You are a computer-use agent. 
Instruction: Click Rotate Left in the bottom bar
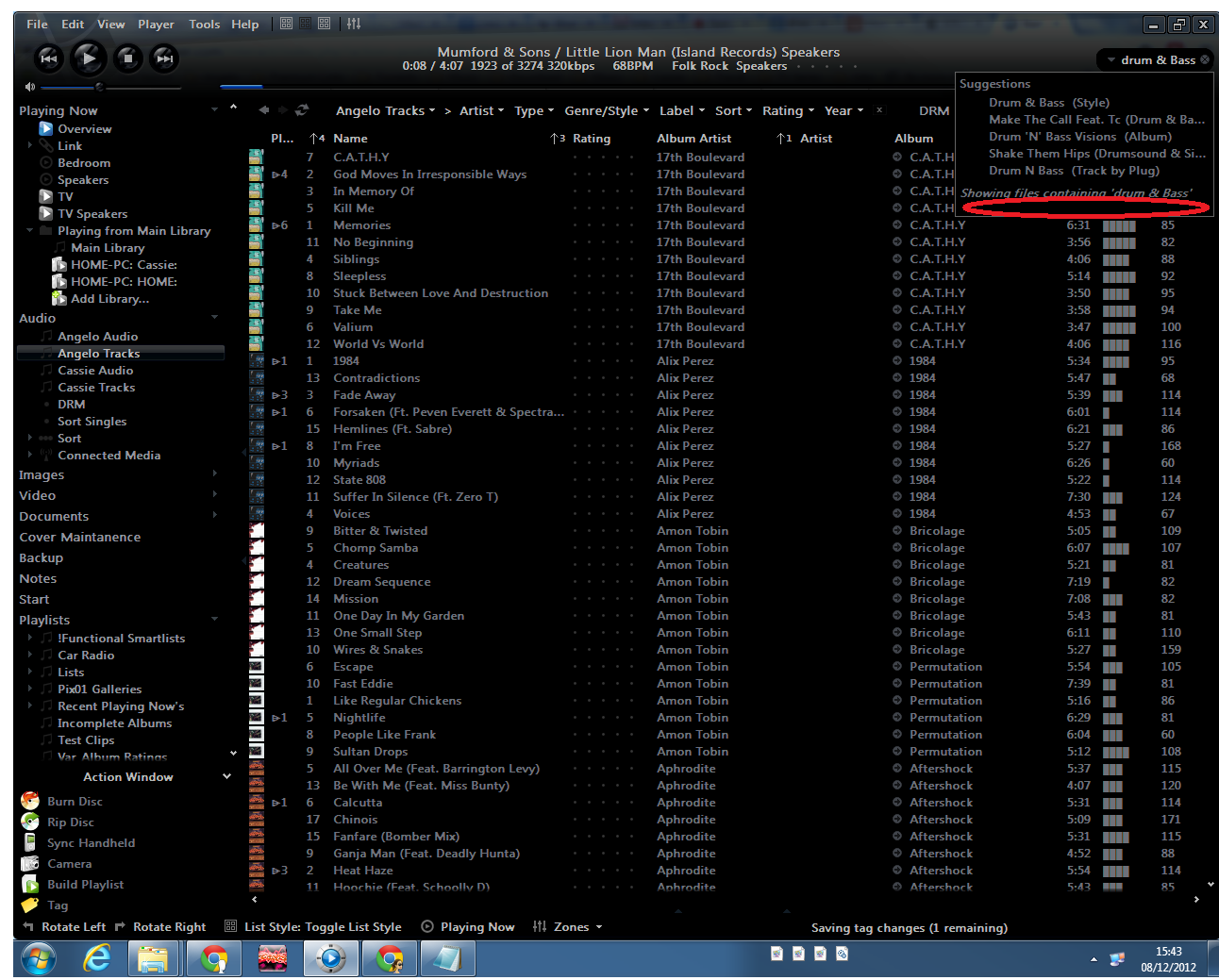coord(64,927)
